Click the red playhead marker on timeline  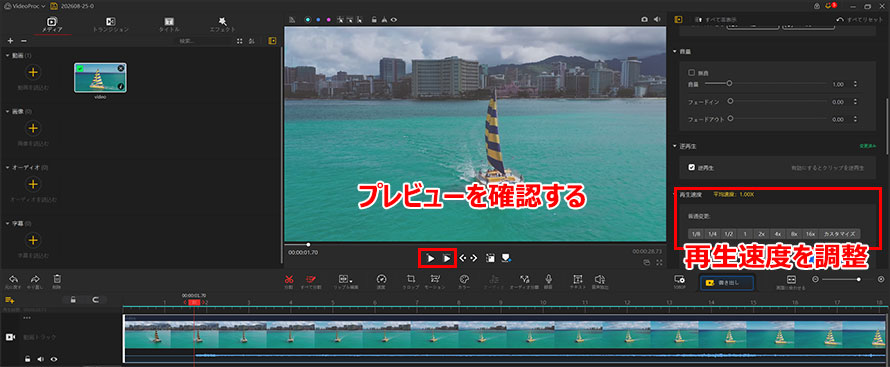[x=194, y=302]
